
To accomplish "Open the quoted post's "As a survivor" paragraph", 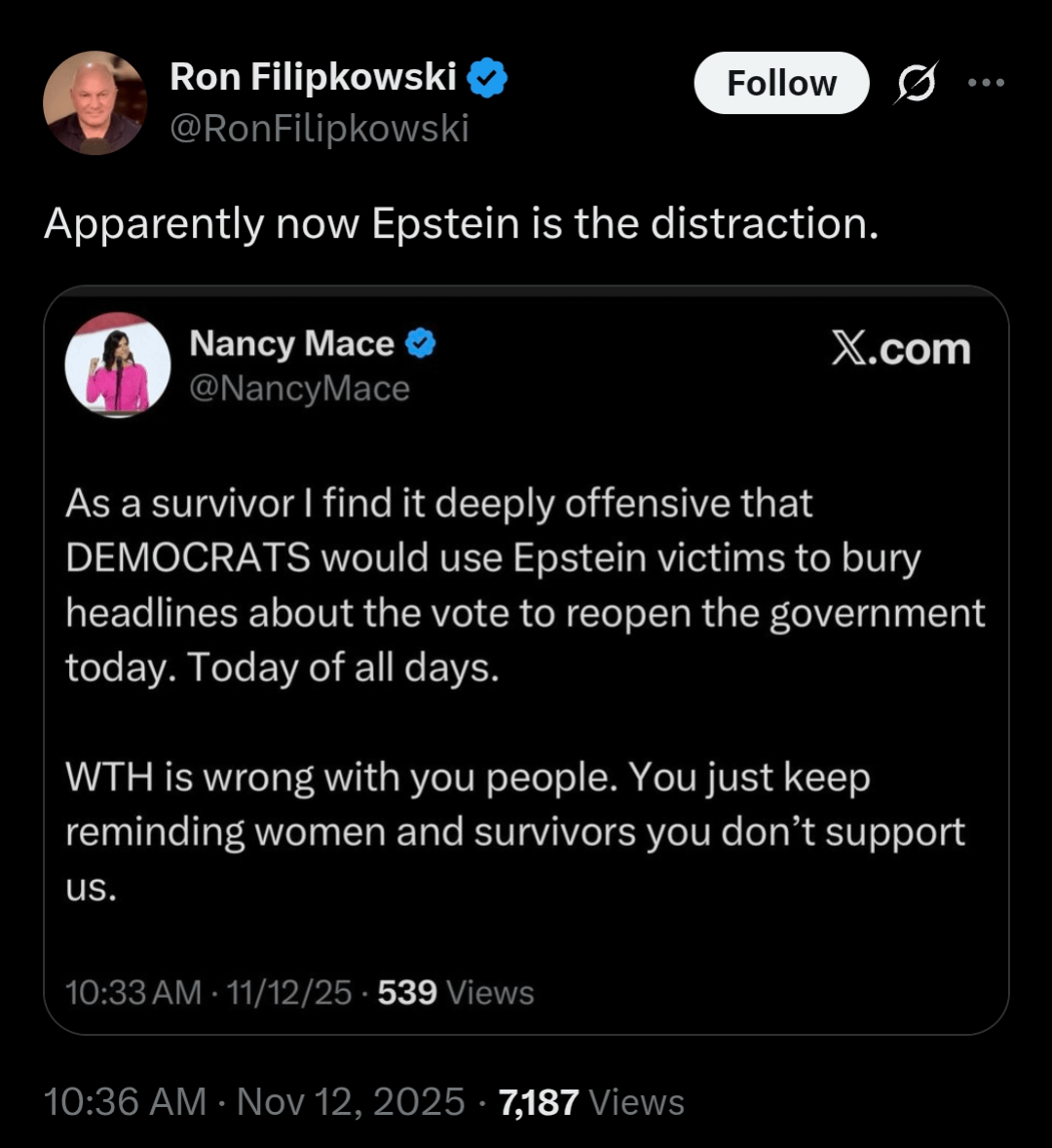I will point(525,585).
